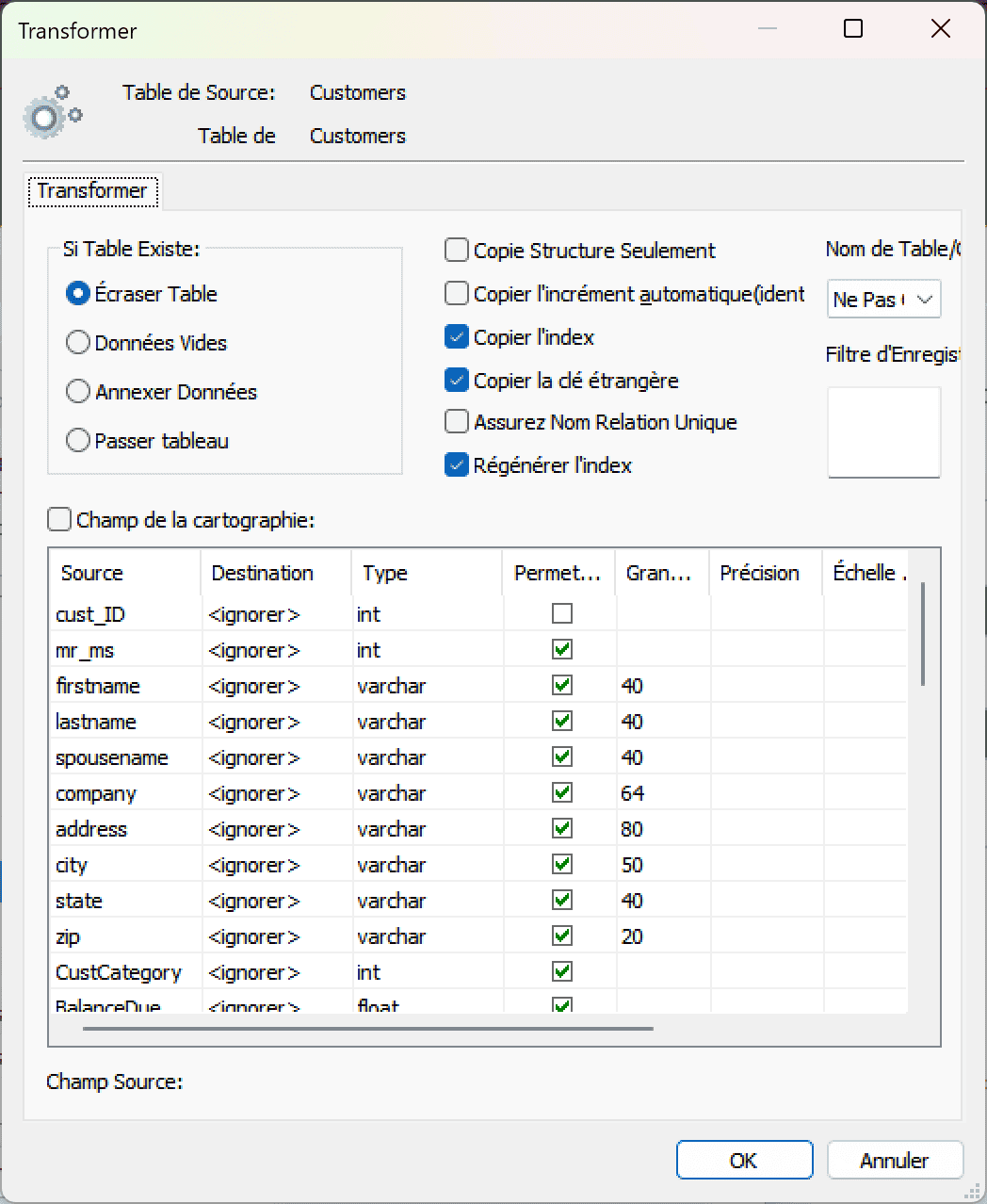The width and height of the screenshot is (987, 1204).
Task: Uncheck Copier l'index option
Action: click(x=457, y=337)
